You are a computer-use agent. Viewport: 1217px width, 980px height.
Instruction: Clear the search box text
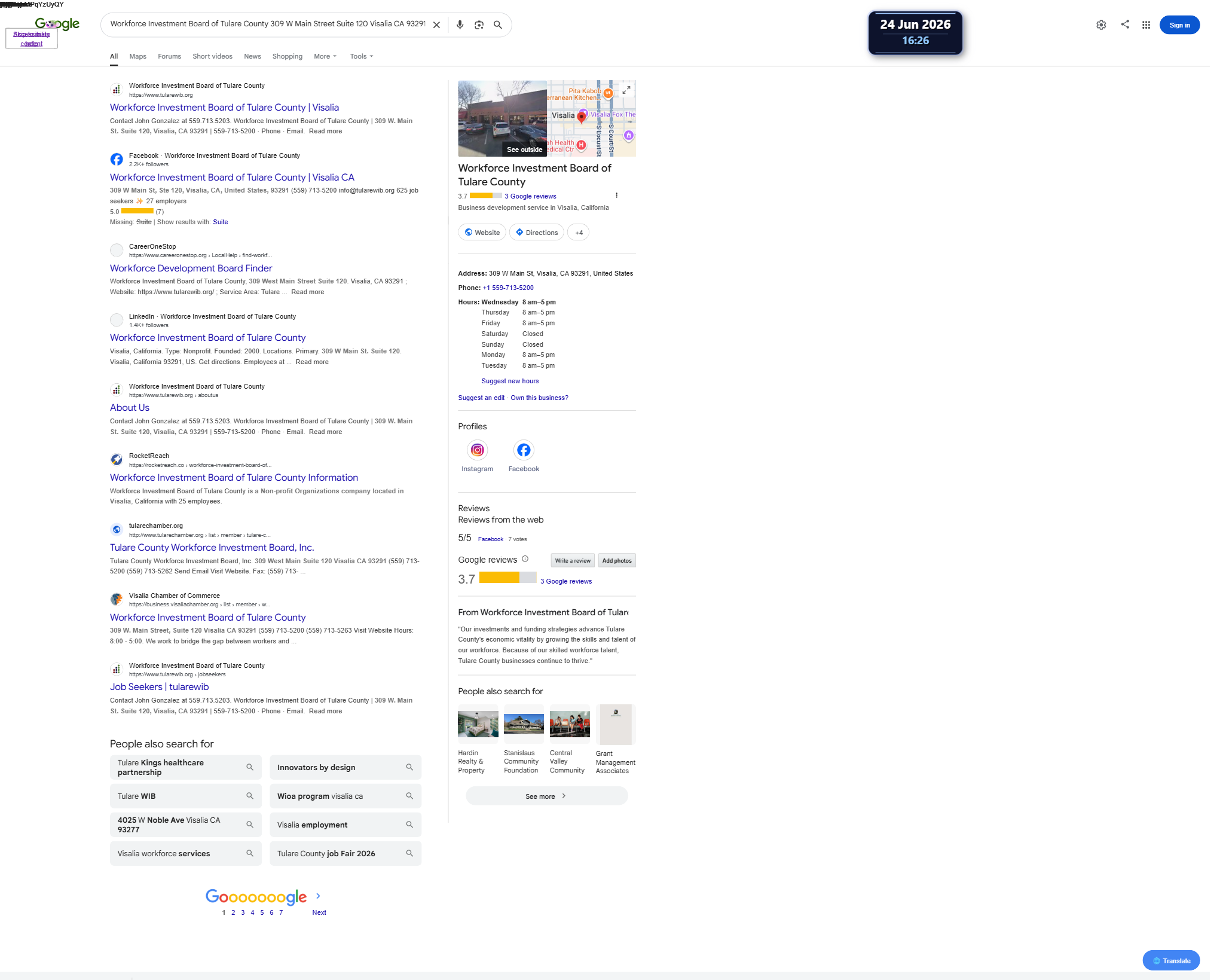click(x=437, y=25)
